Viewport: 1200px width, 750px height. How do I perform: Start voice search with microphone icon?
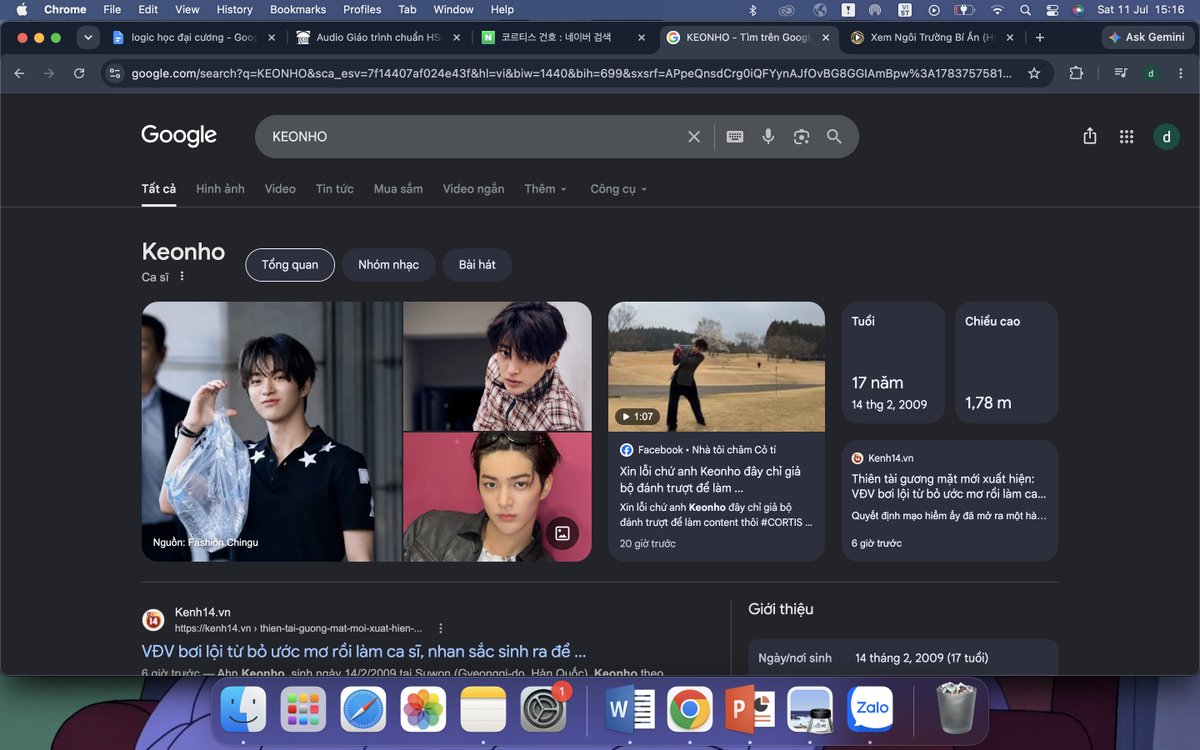pyautogui.click(x=768, y=137)
